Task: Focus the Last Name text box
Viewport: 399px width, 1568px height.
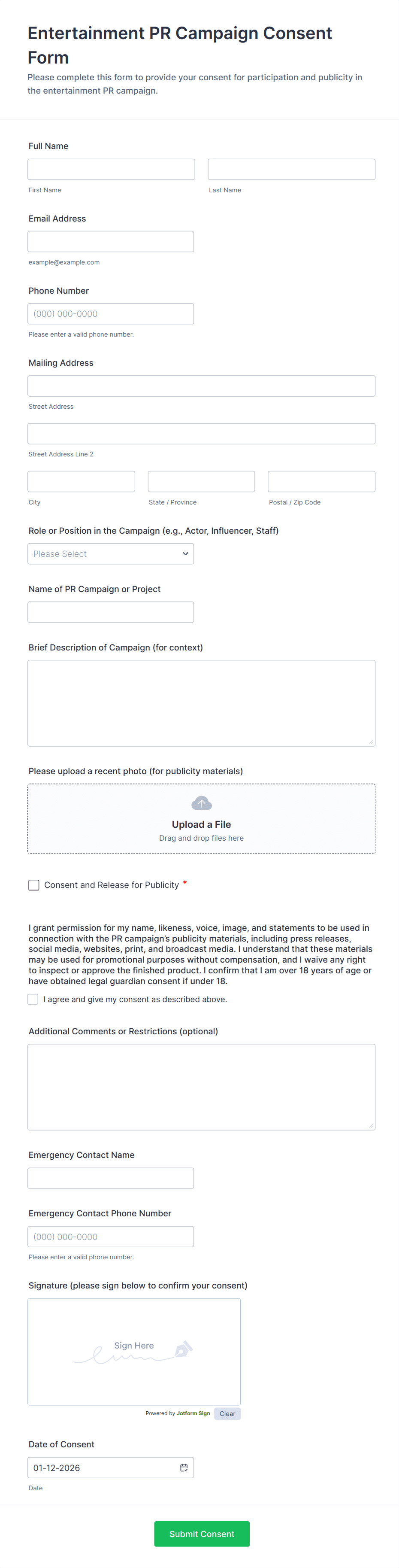Action: point(291,169)
